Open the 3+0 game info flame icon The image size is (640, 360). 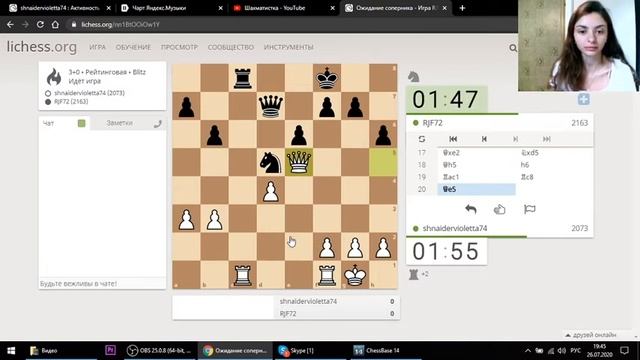(x=54, y=76)
